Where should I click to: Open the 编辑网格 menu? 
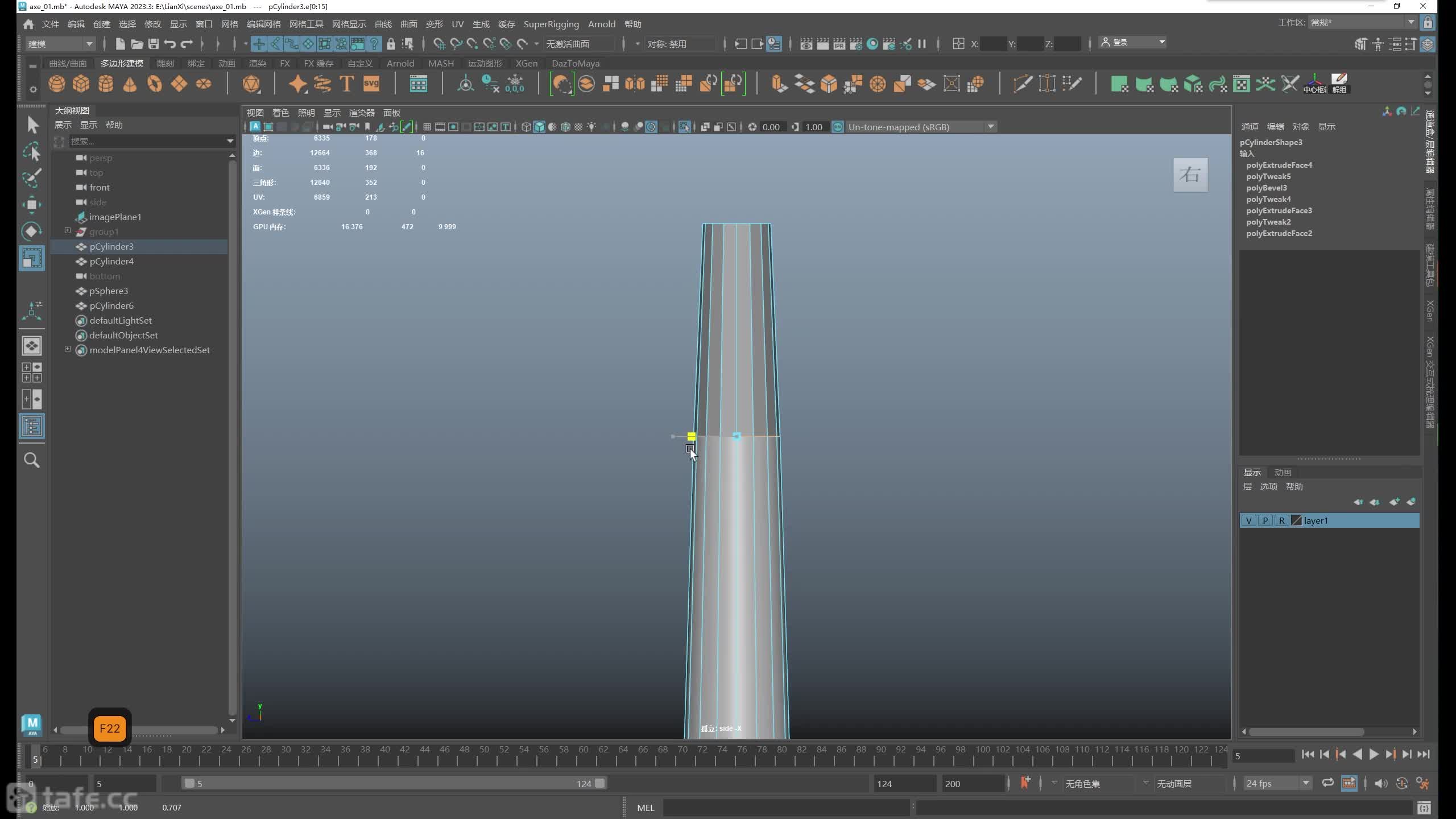tap(264, 24)
